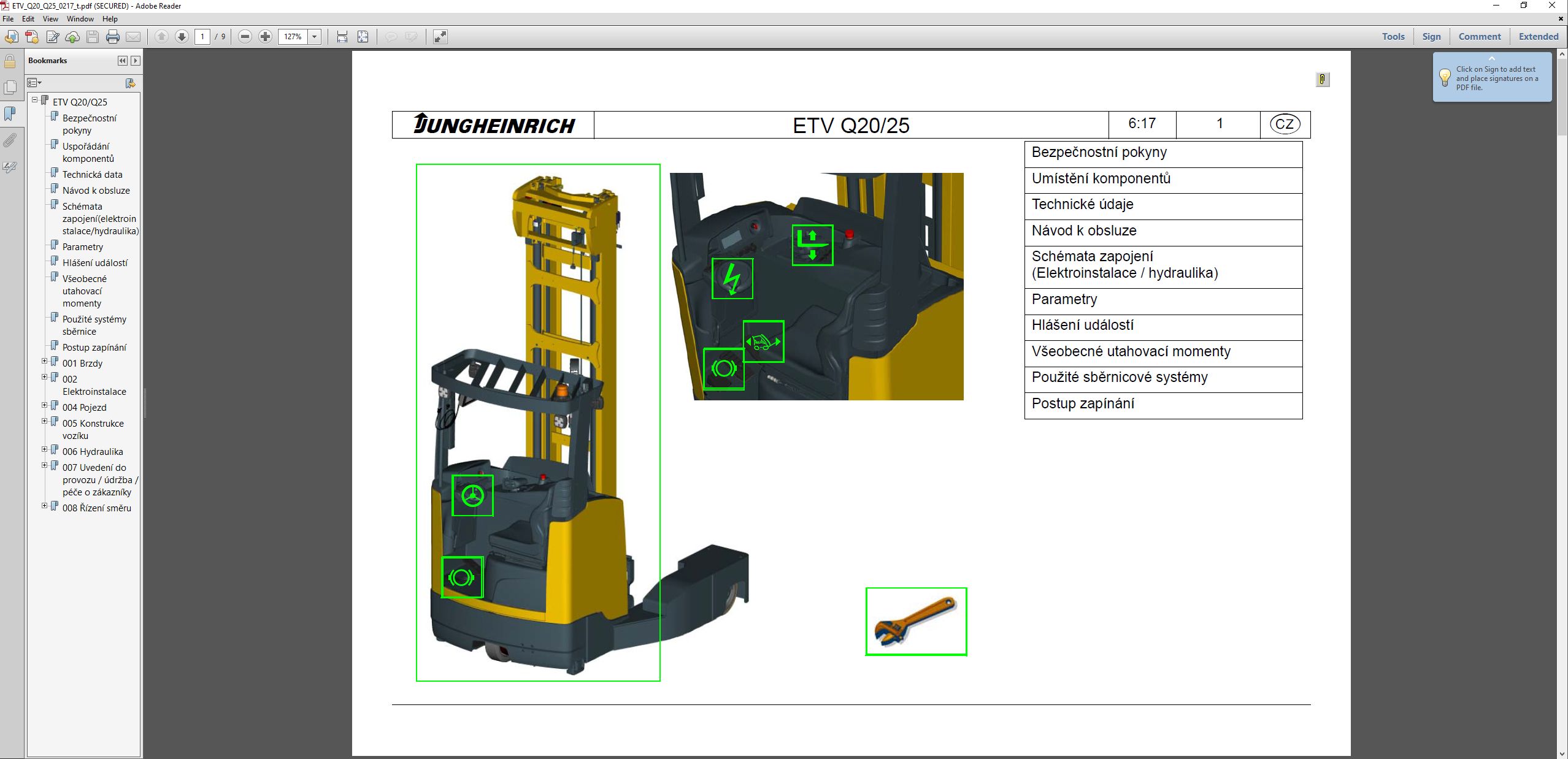Select the Technická data bookmark
This screenshot has width=1568, height=759.
92,174
